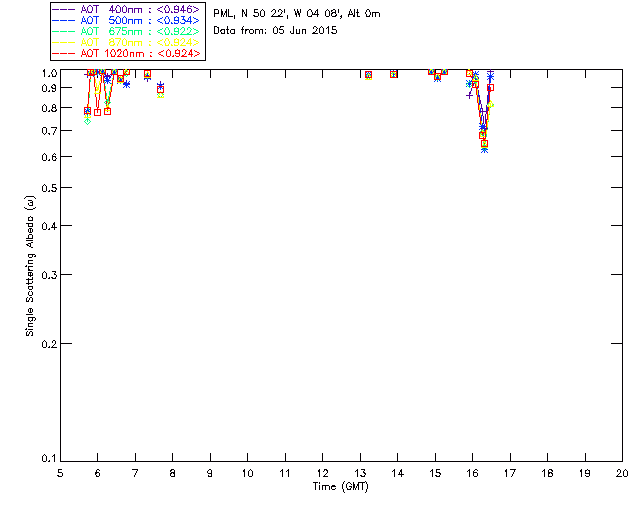
Task: Click the x-axis tick label 10
Action: pyautogui.click(x=247, y=473)
